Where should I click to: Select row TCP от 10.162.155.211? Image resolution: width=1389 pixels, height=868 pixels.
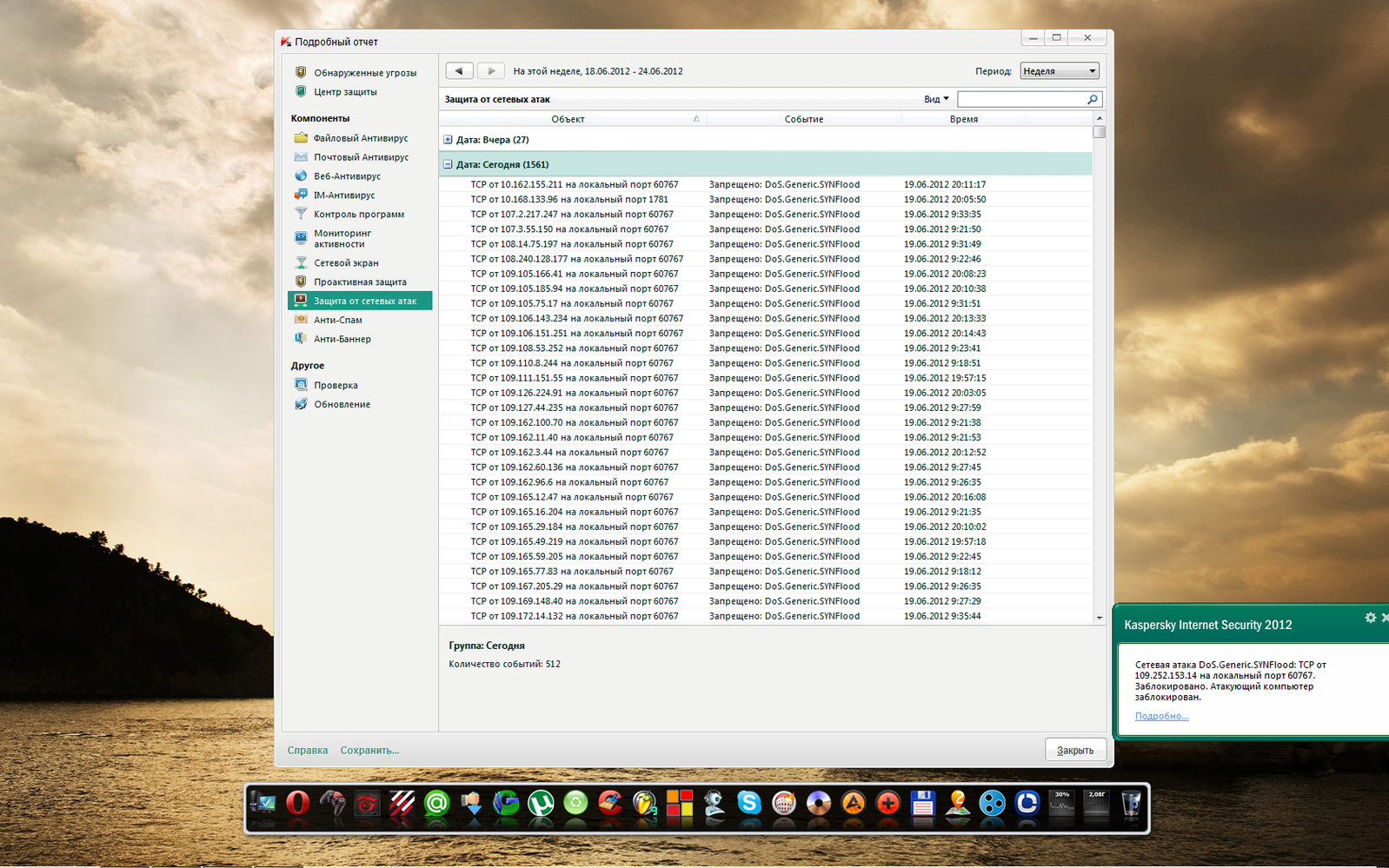[766, 185]
